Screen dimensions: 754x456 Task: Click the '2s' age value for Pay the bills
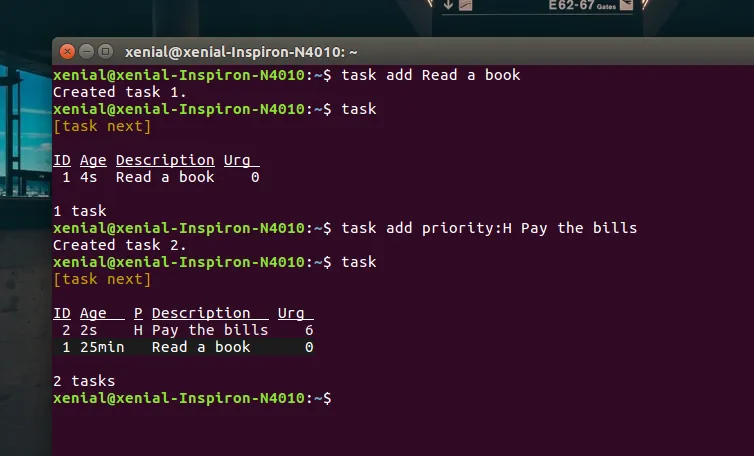point(88,330)
